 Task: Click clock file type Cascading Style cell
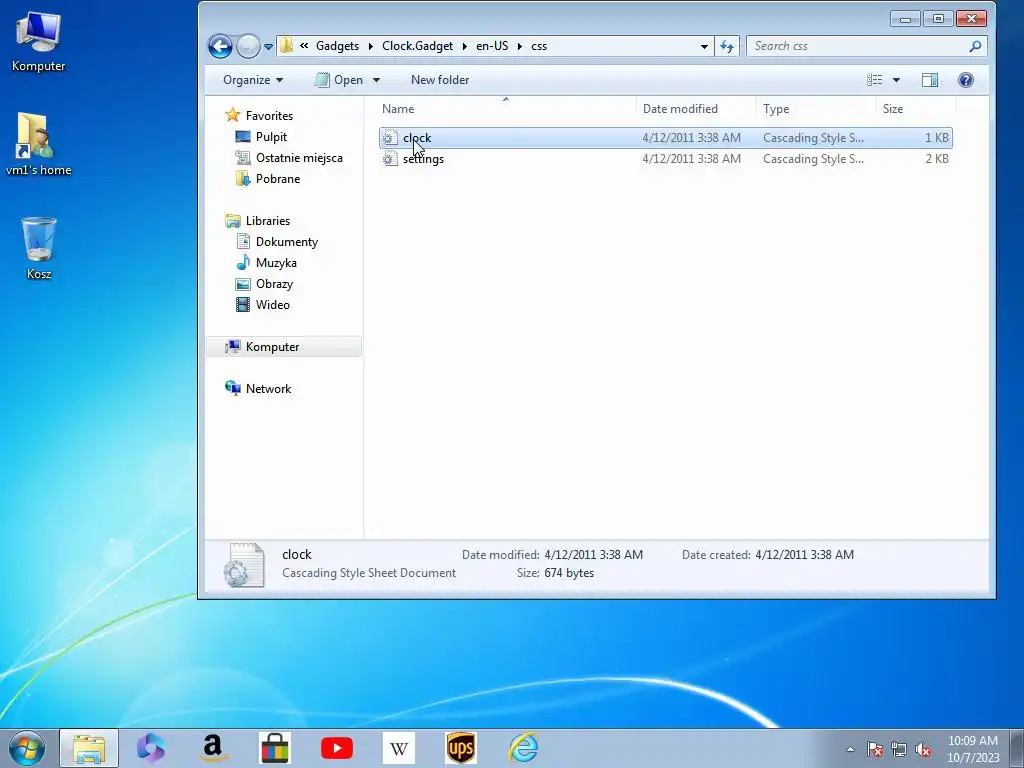813,138
